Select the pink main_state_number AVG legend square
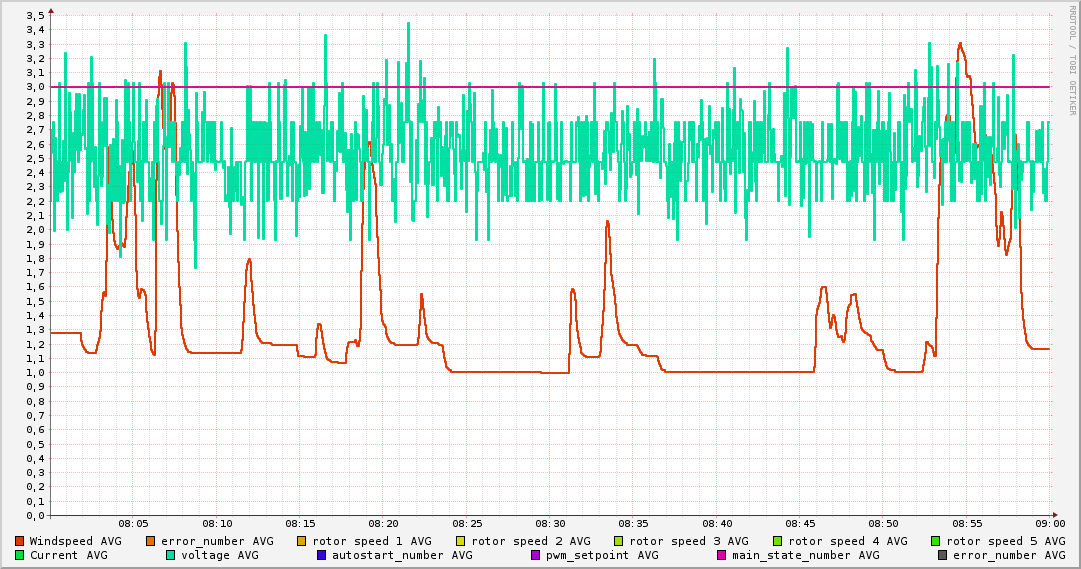The width and height of the screenshot is (1081, 569). tap(721, 555)
